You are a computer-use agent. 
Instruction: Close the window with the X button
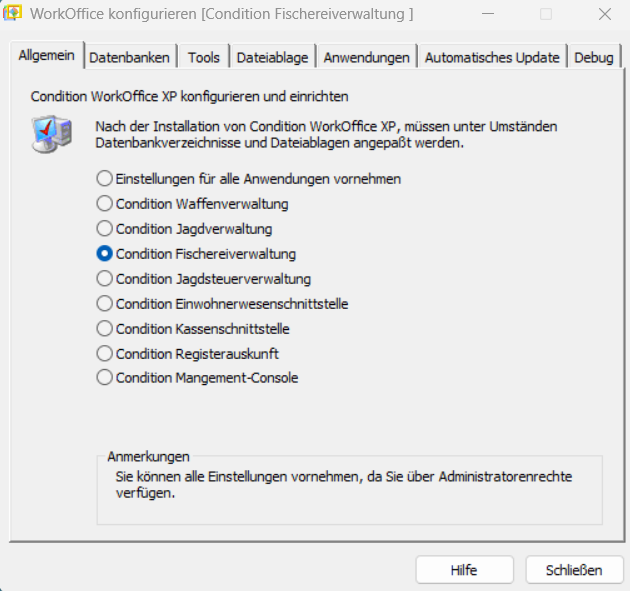605,15
